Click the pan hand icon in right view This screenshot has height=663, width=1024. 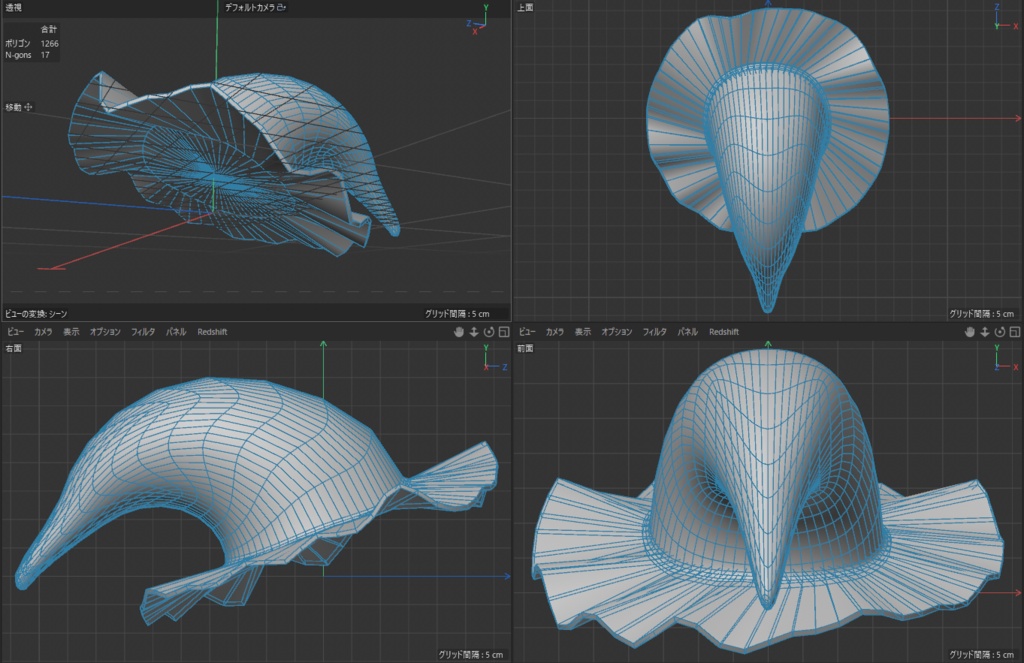[459, 331]
